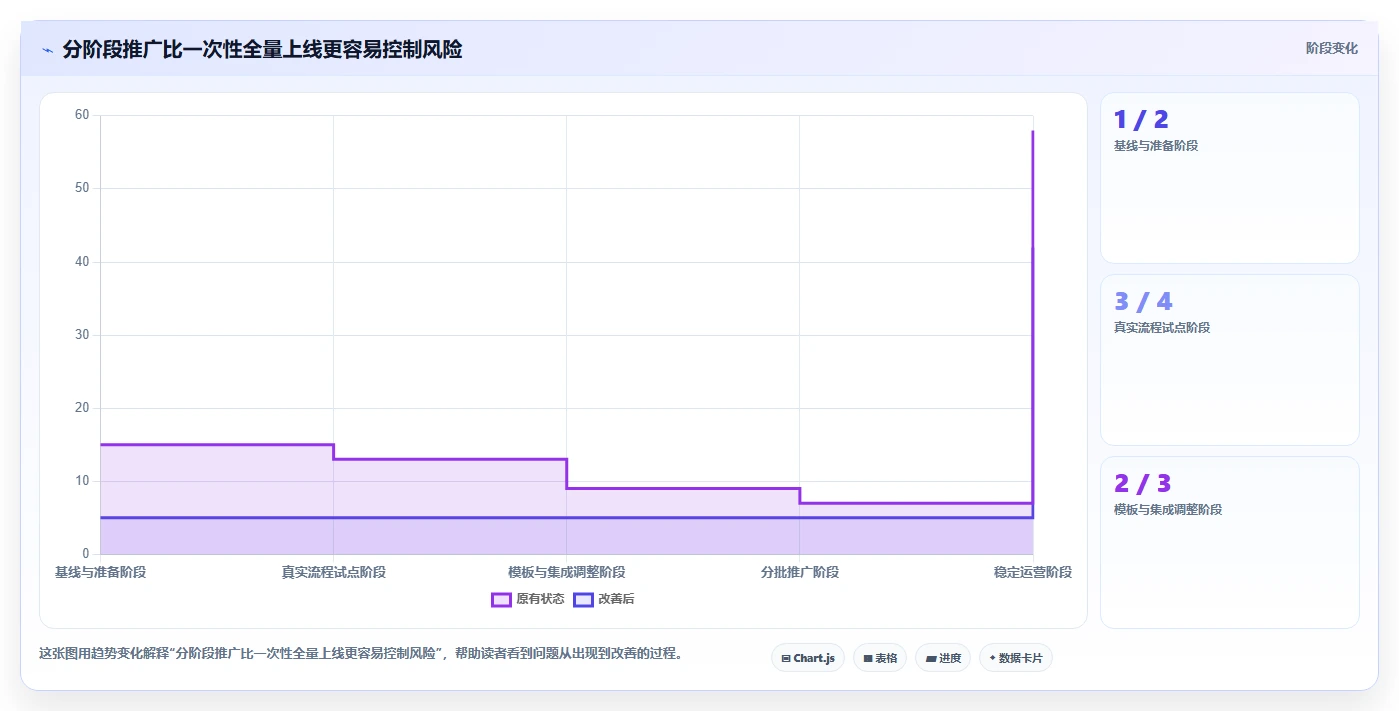Click the trend icon beside the title
1399x711 pixels.
tap(47, 50)
